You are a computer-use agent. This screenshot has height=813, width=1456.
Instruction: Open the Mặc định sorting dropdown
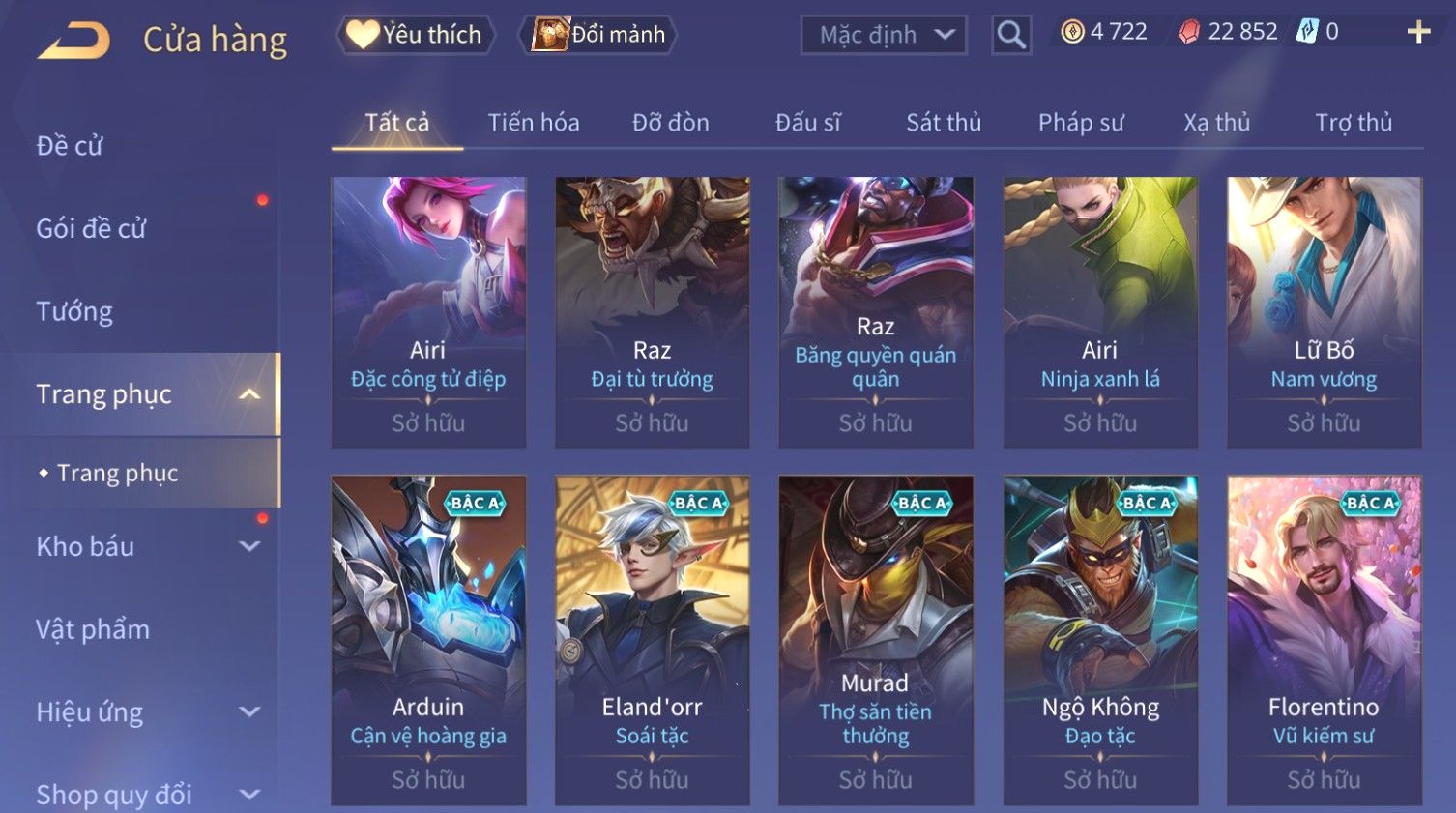point(884,35)
